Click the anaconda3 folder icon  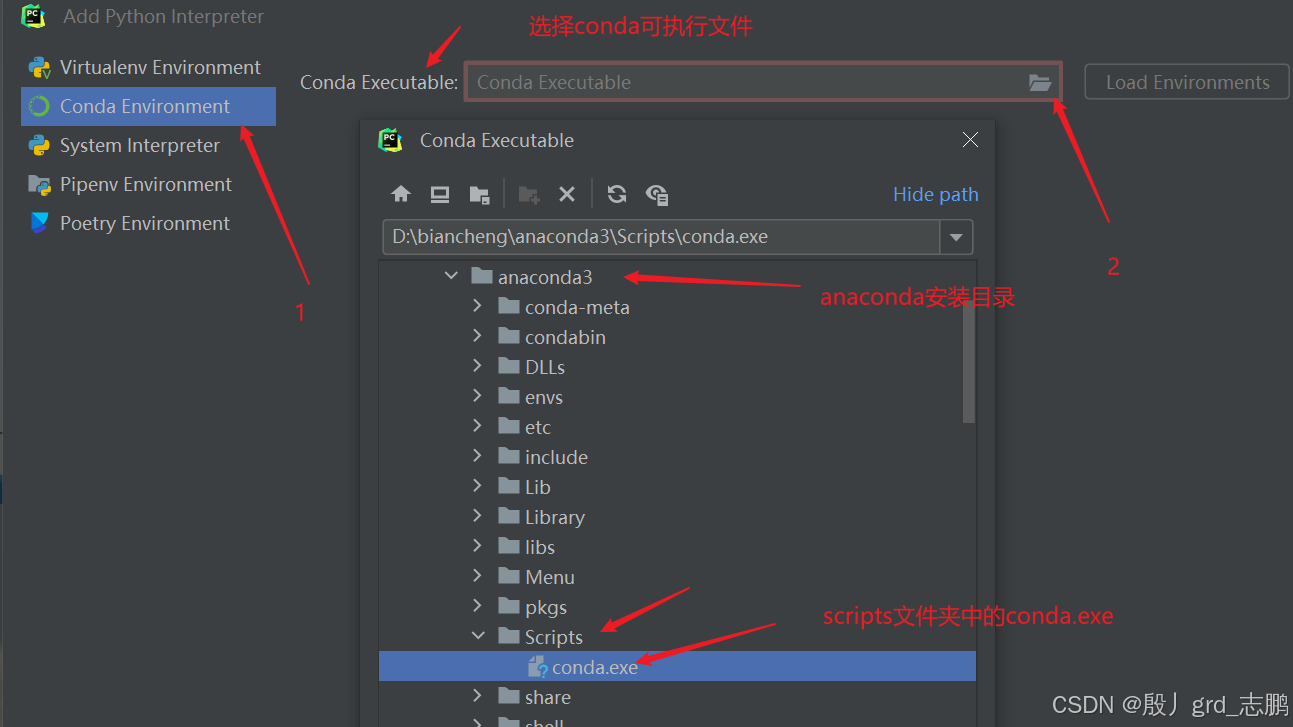(482, 277)
